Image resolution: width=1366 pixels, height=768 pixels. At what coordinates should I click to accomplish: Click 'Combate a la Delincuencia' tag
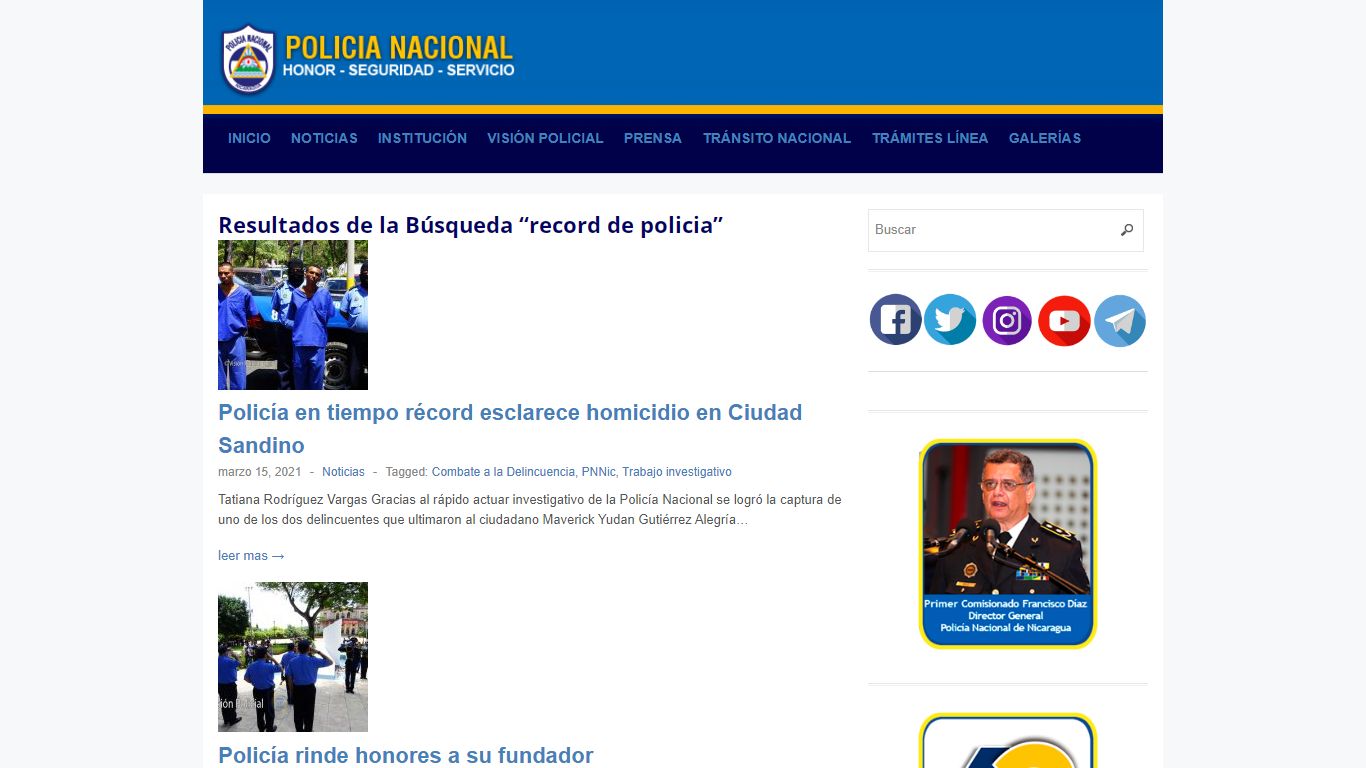pyautogui.click(x=503, y=472)
